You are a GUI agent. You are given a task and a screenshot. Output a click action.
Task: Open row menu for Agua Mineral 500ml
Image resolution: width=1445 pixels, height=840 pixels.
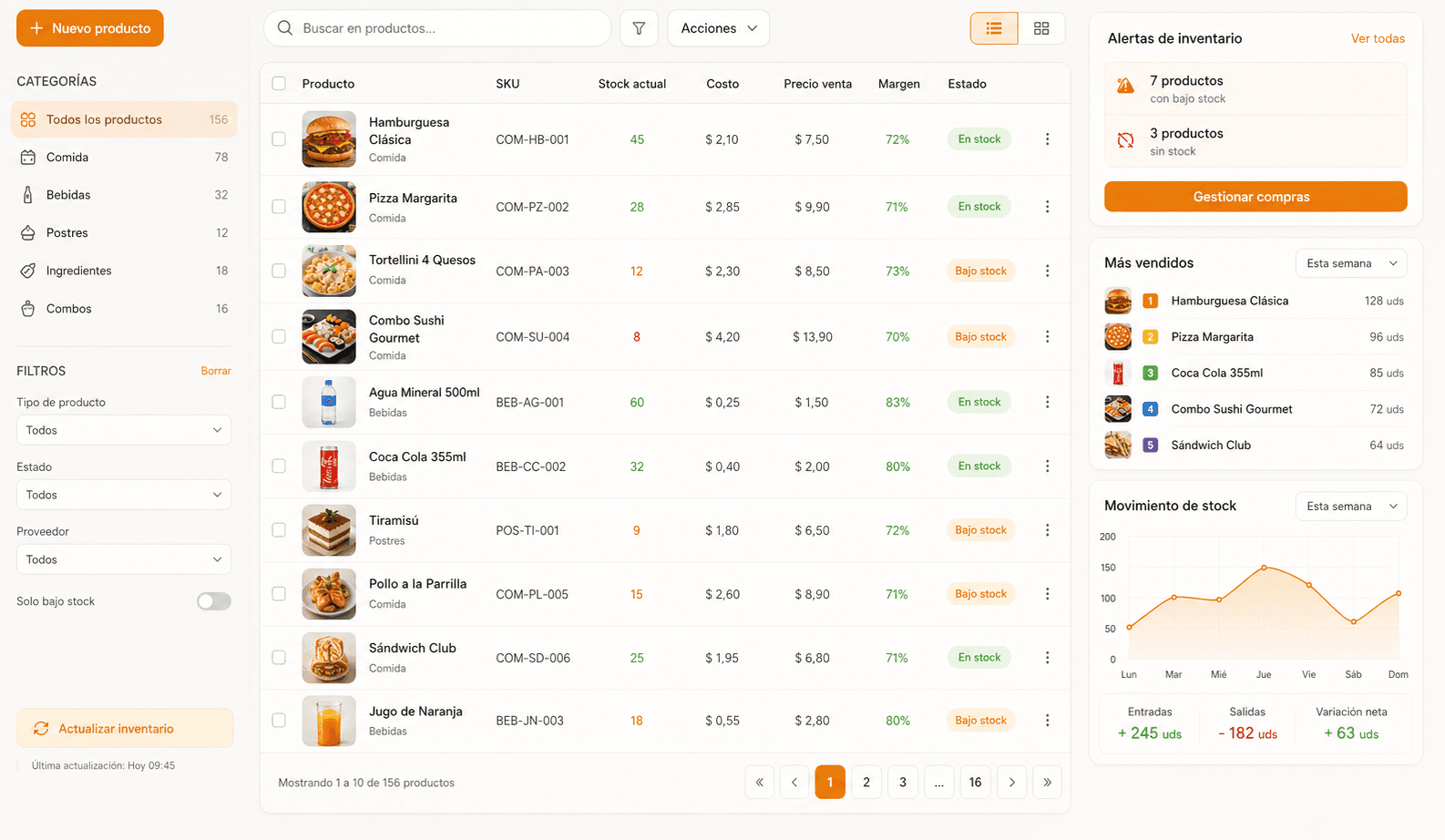pyautogui.click(x=1047, y=402)
